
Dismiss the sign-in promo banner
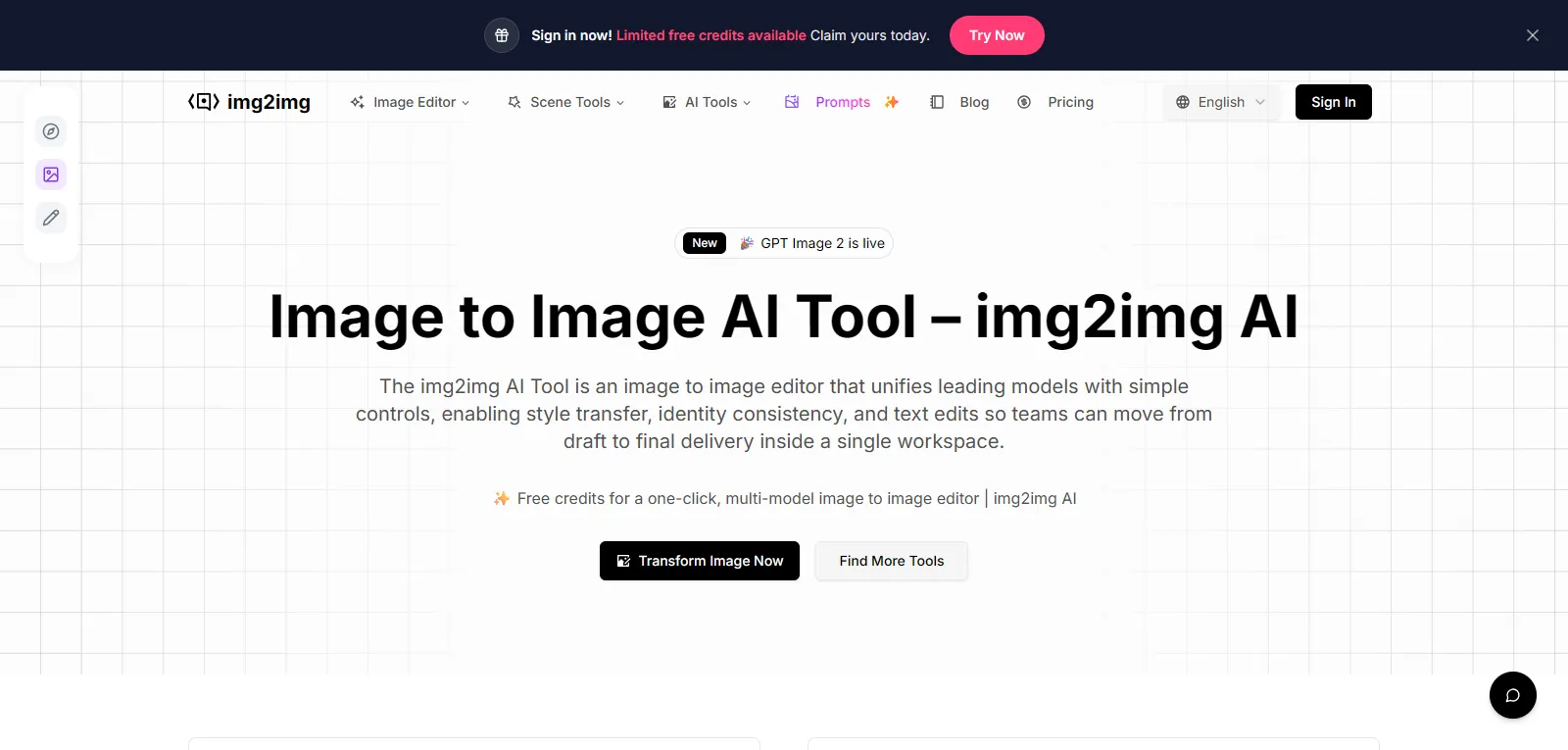(x=1533, y=35)
